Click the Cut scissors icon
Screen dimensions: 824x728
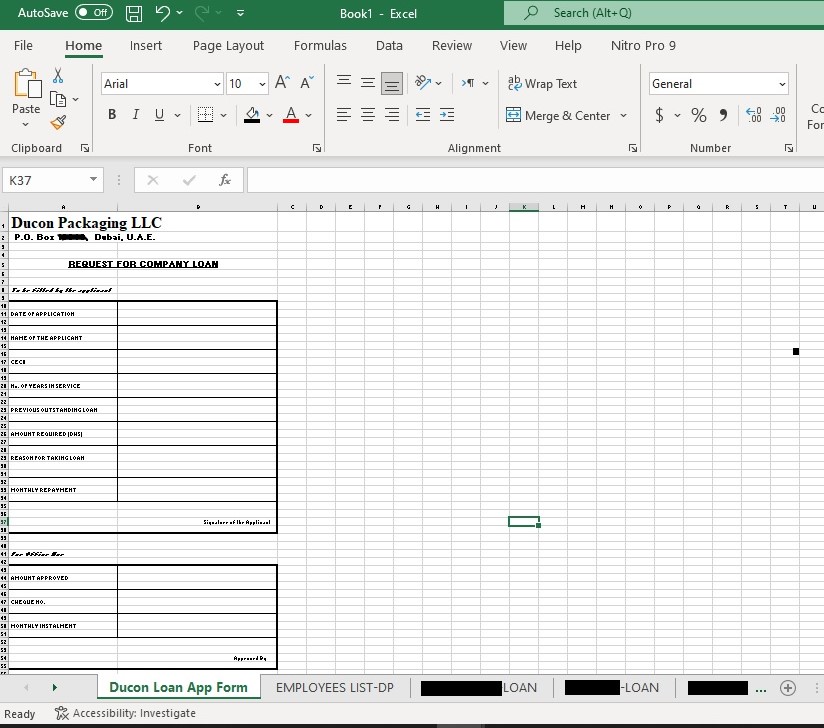pyautogui.click(x=58, y=76)
